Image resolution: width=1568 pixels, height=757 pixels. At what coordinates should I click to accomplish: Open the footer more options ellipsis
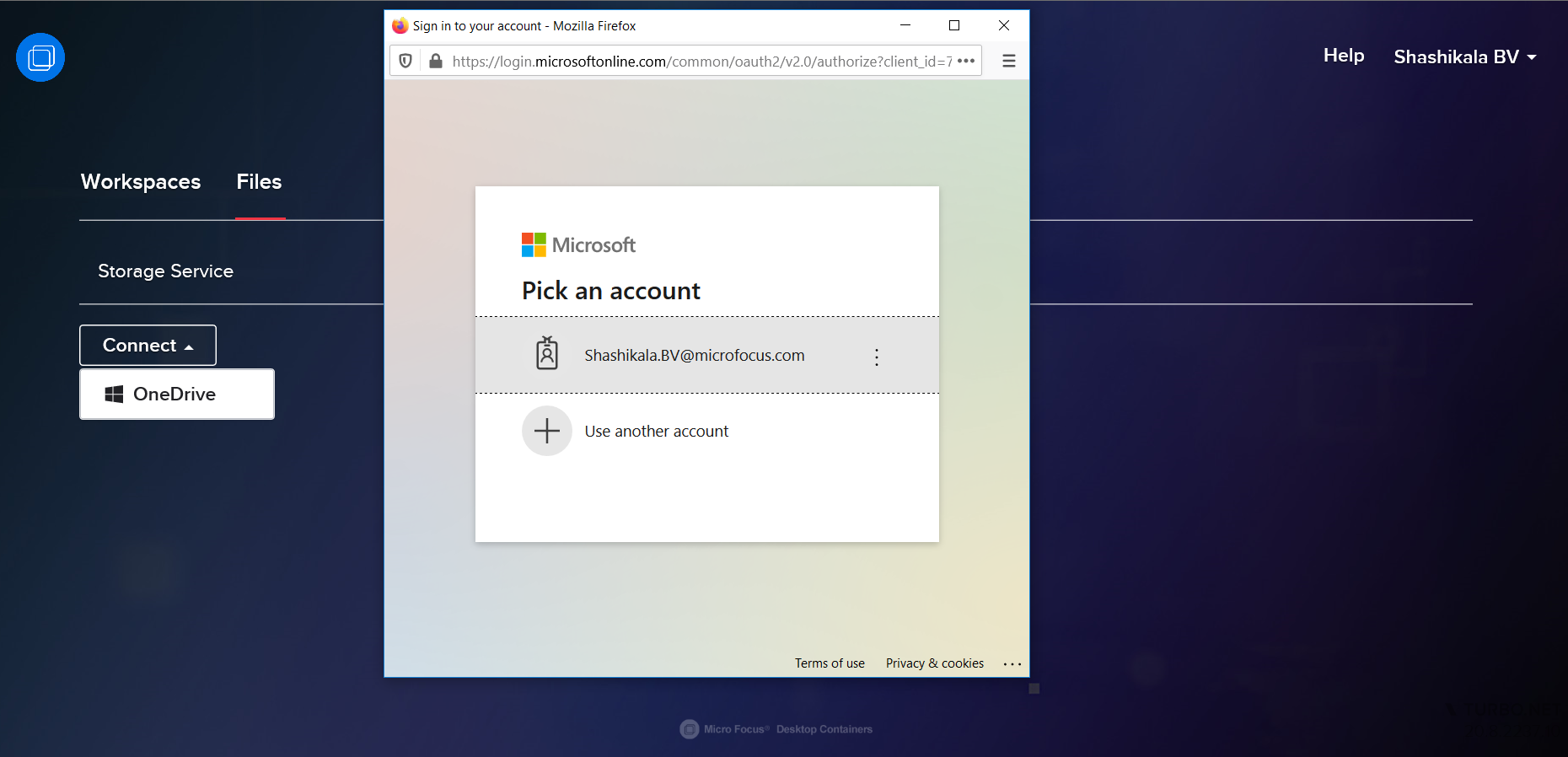coord(1012,664)
